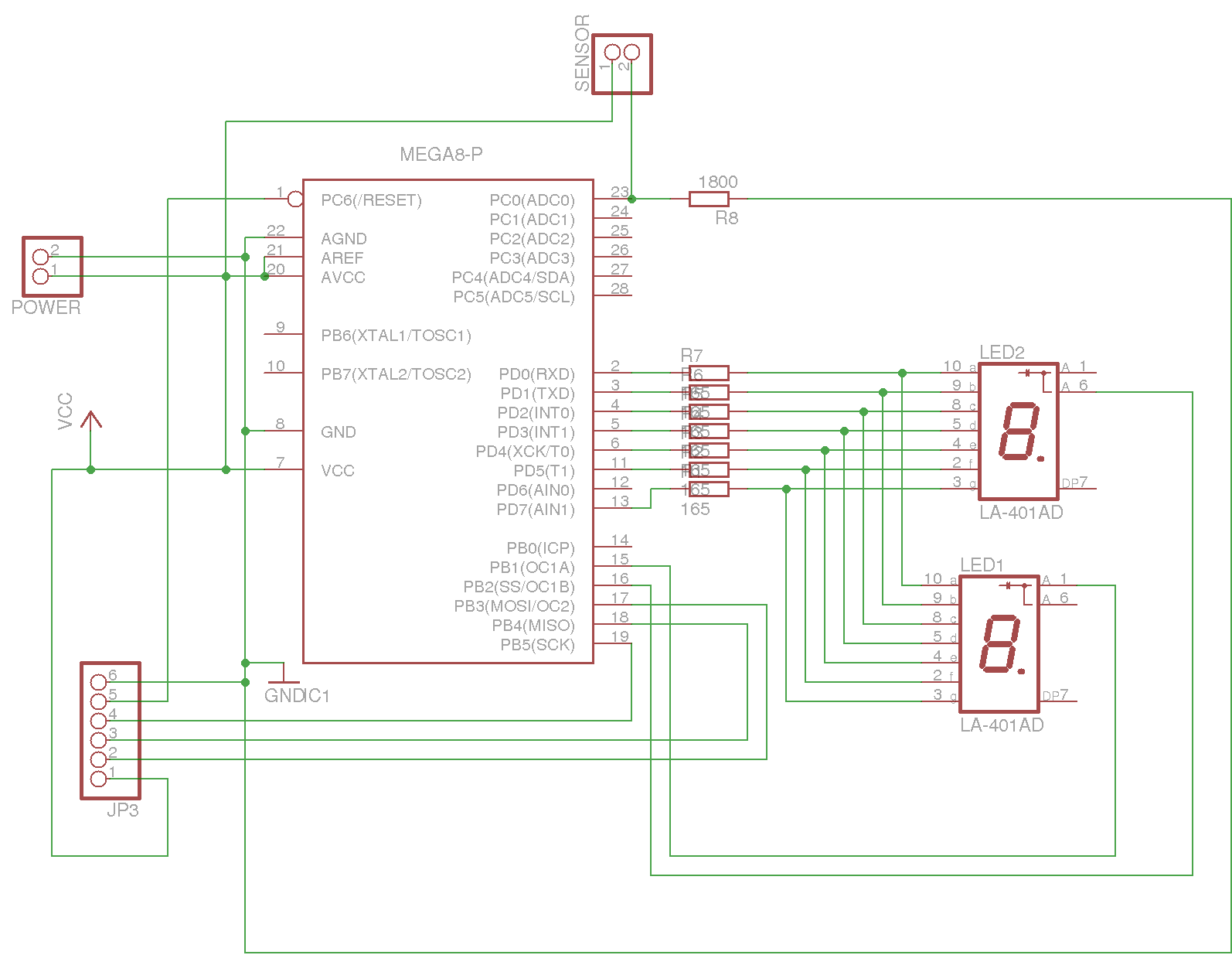Click the LA-401AD label under LED1
Image resolution: width=1232 pixels, height=955 pixels.
1002,725
